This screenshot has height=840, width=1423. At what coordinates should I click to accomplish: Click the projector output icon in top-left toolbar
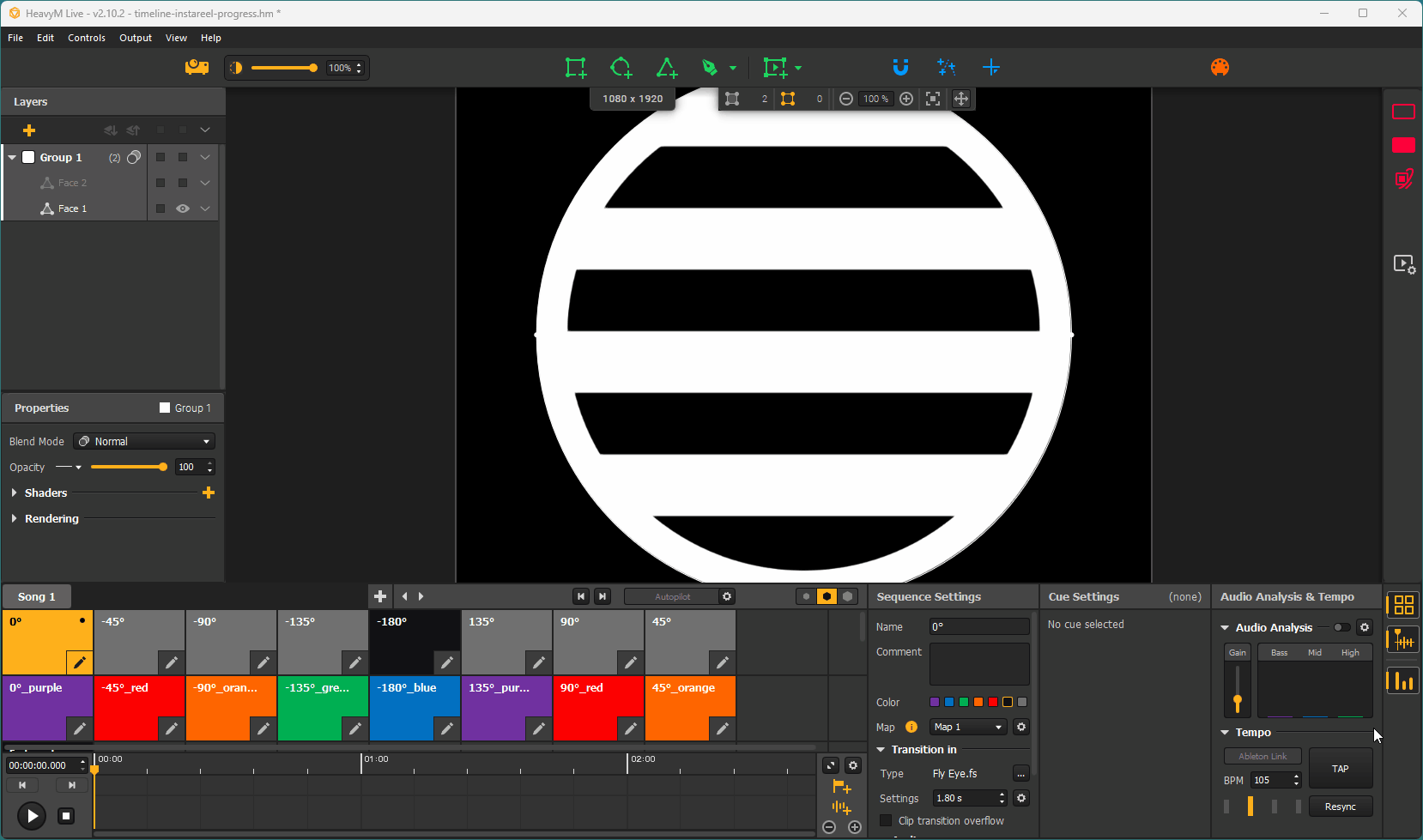tap(197, 67)
